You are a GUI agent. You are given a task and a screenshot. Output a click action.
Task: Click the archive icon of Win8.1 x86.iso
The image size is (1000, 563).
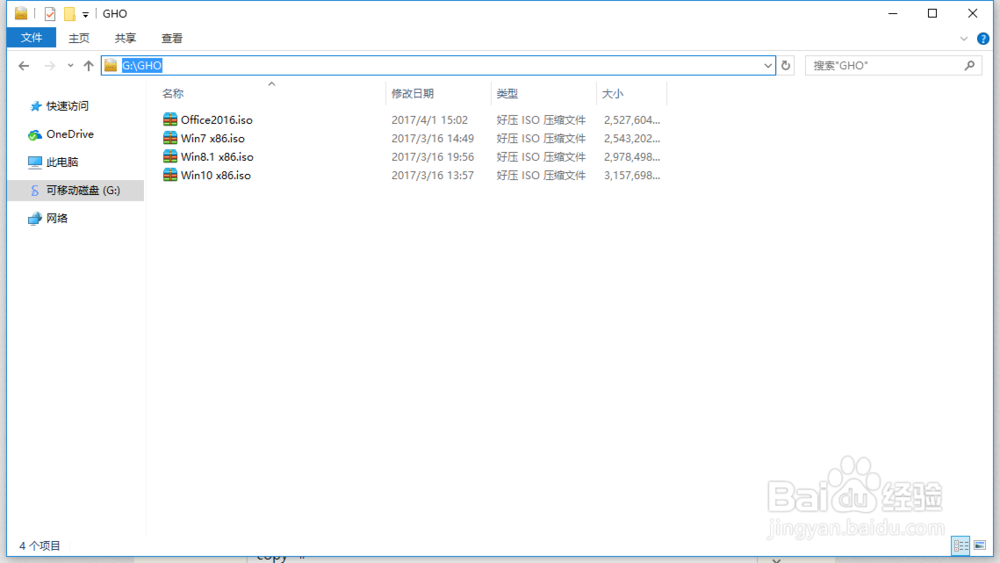[170, 156]
